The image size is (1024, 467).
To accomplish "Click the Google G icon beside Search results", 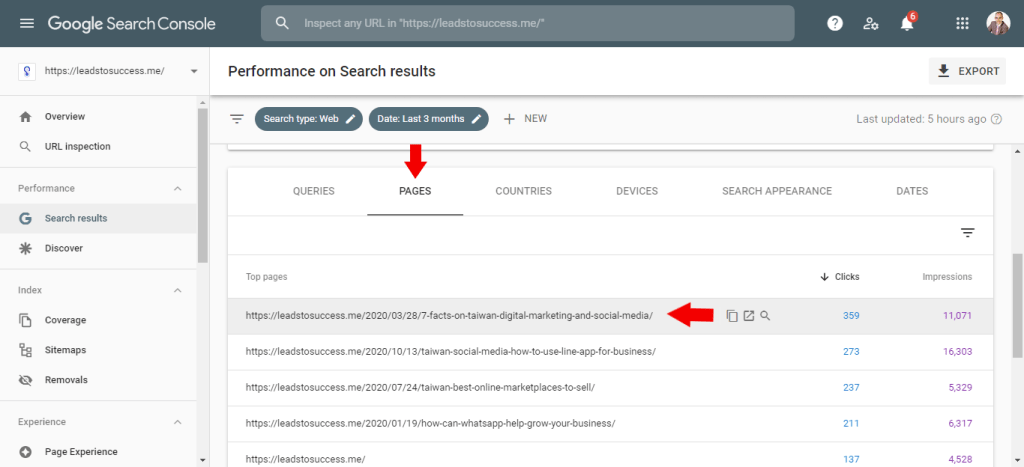I will coord(25,219).
